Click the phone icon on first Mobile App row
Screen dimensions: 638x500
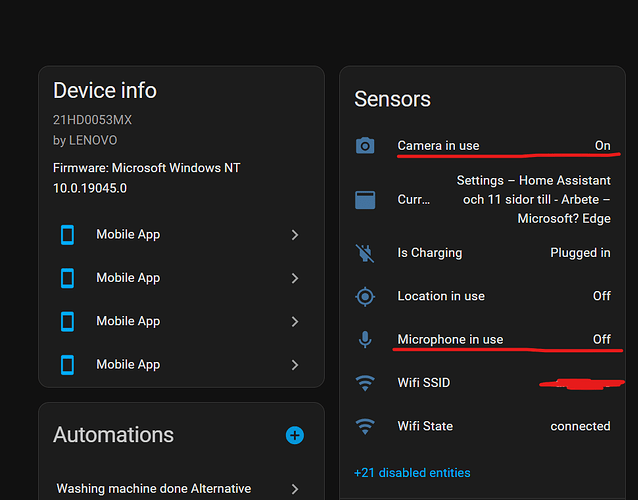click(68, 235)
